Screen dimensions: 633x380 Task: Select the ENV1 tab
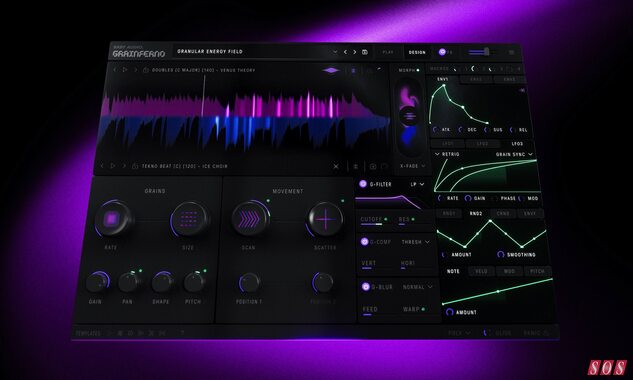click(443, 79)
